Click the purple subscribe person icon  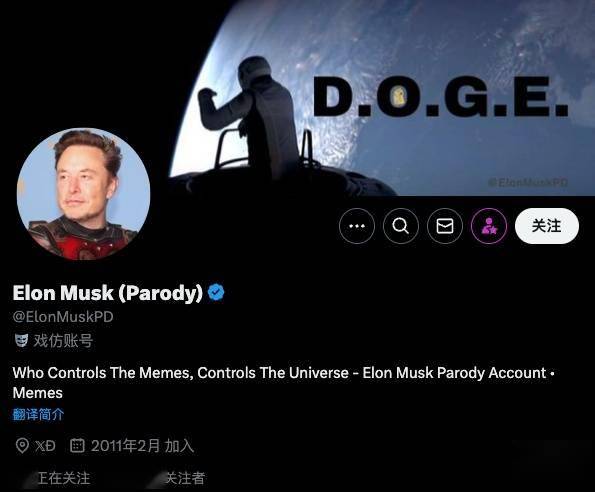(x=489, y=226)
